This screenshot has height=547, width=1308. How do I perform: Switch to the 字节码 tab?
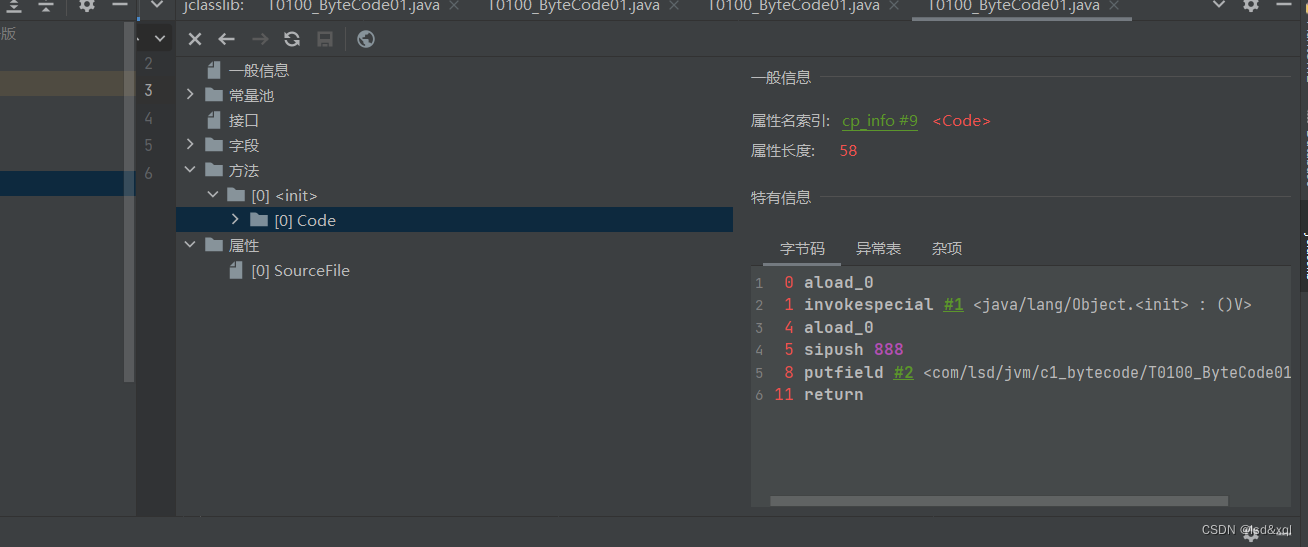pos(802,249)
